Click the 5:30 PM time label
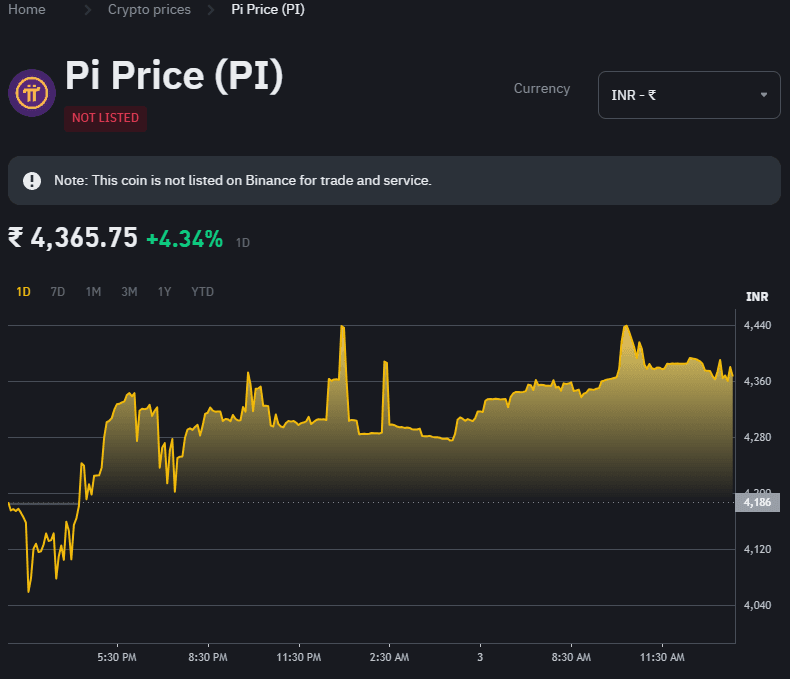 (117, 657)
